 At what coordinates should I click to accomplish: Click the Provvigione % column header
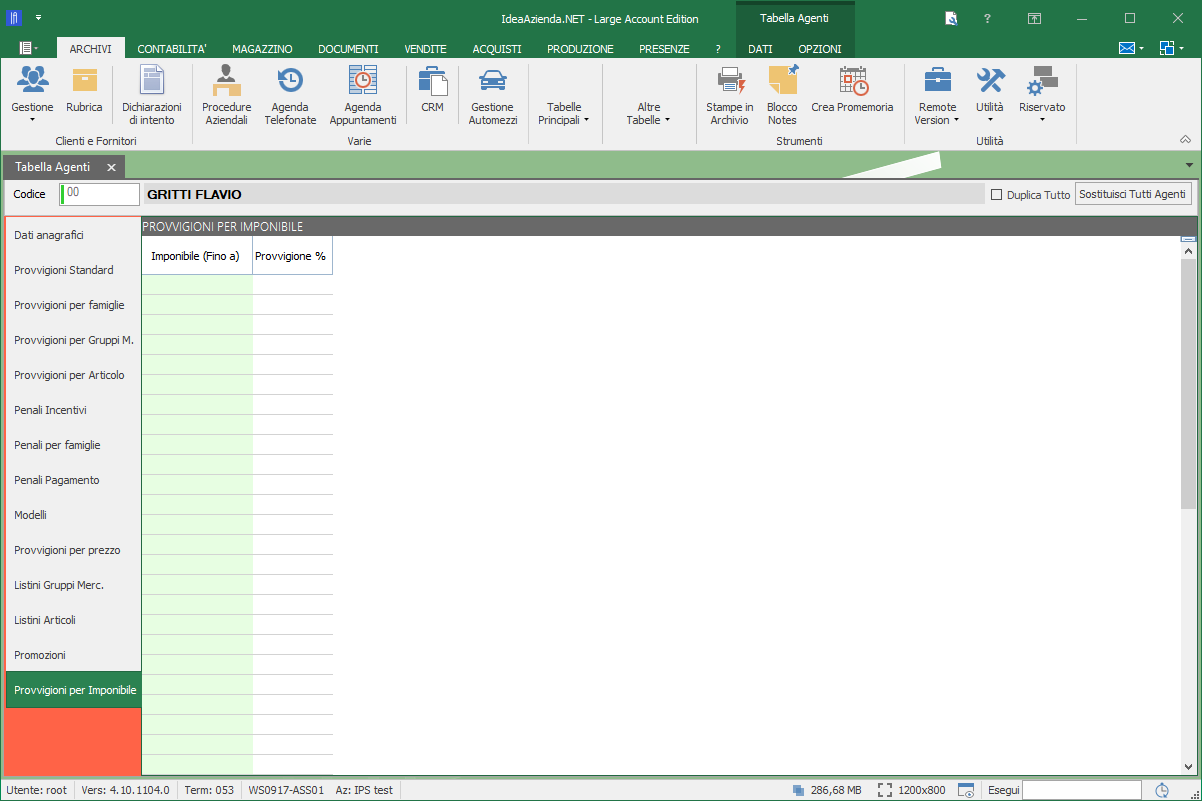point(292,256)
